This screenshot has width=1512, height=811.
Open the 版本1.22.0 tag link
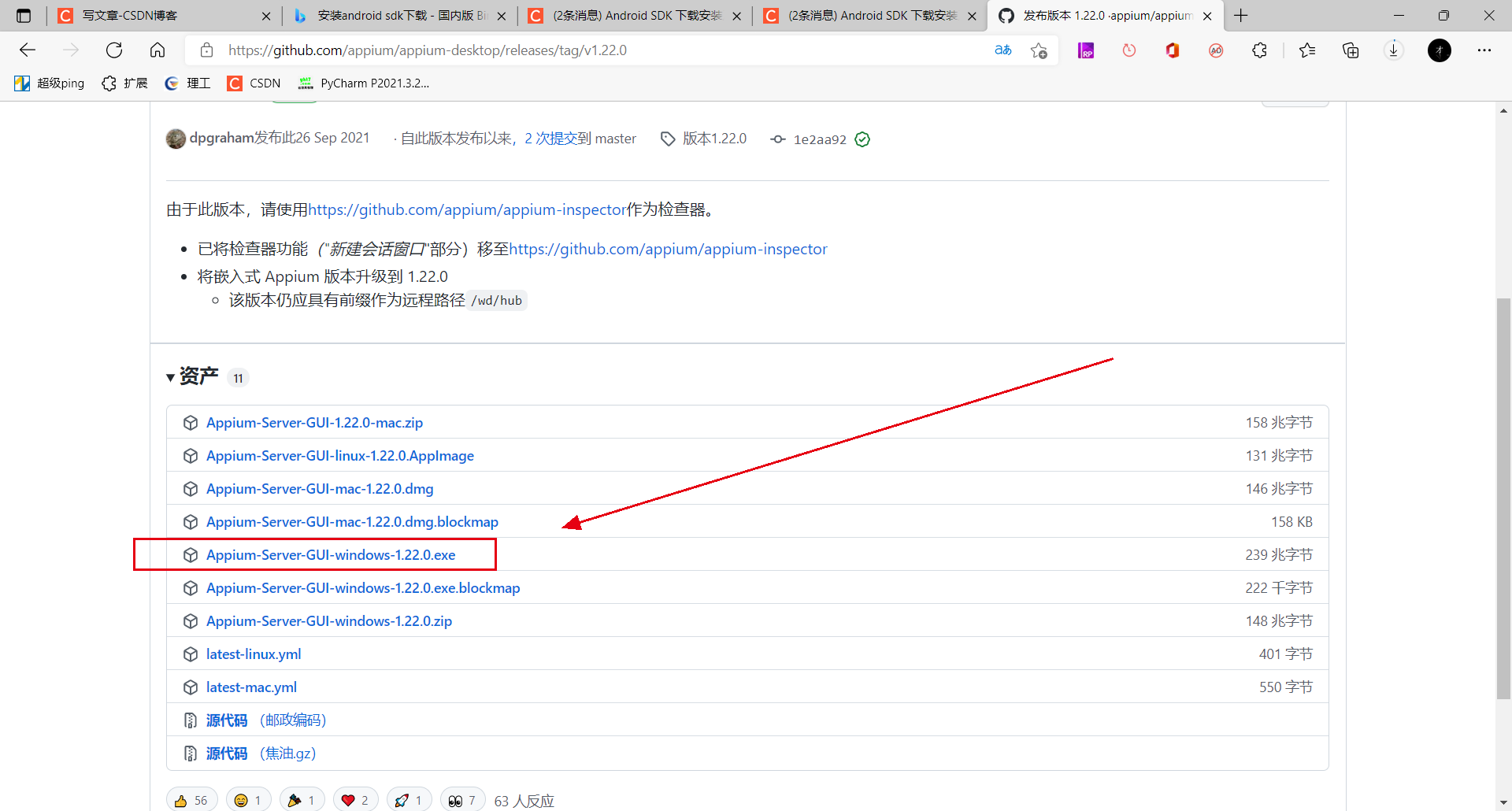click(703, 139)
